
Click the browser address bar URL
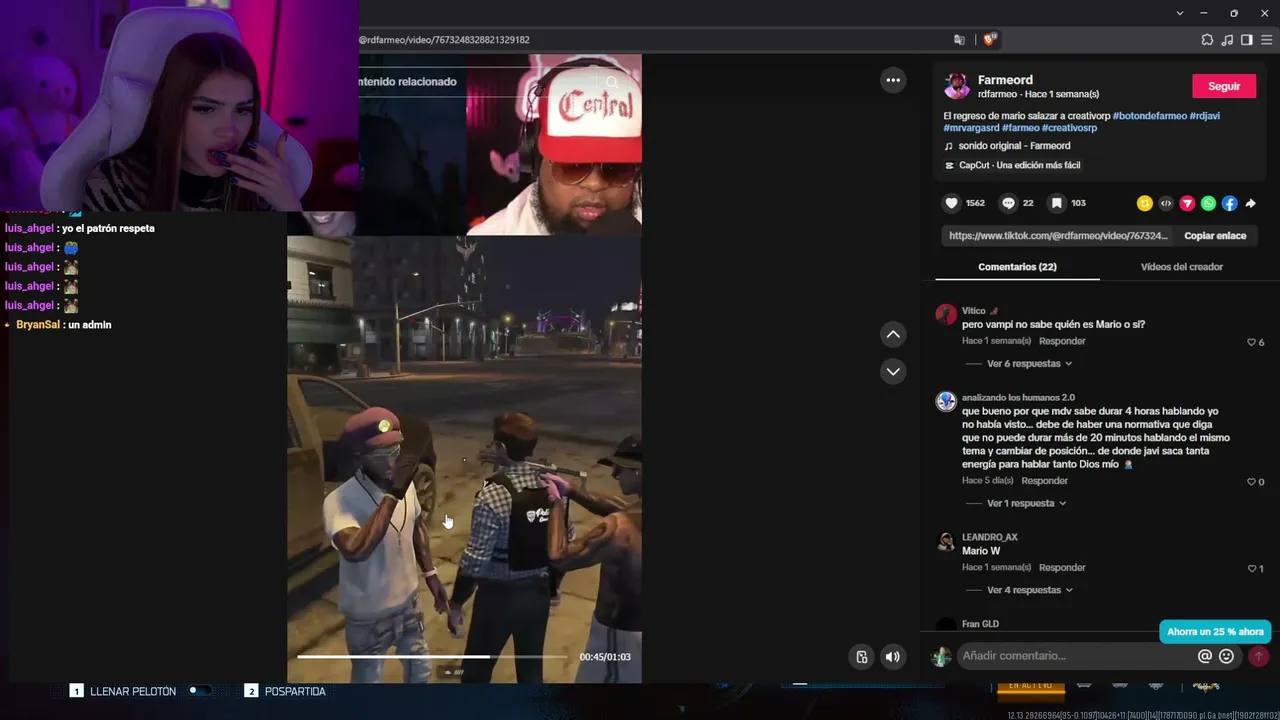[x=444, y=40]
